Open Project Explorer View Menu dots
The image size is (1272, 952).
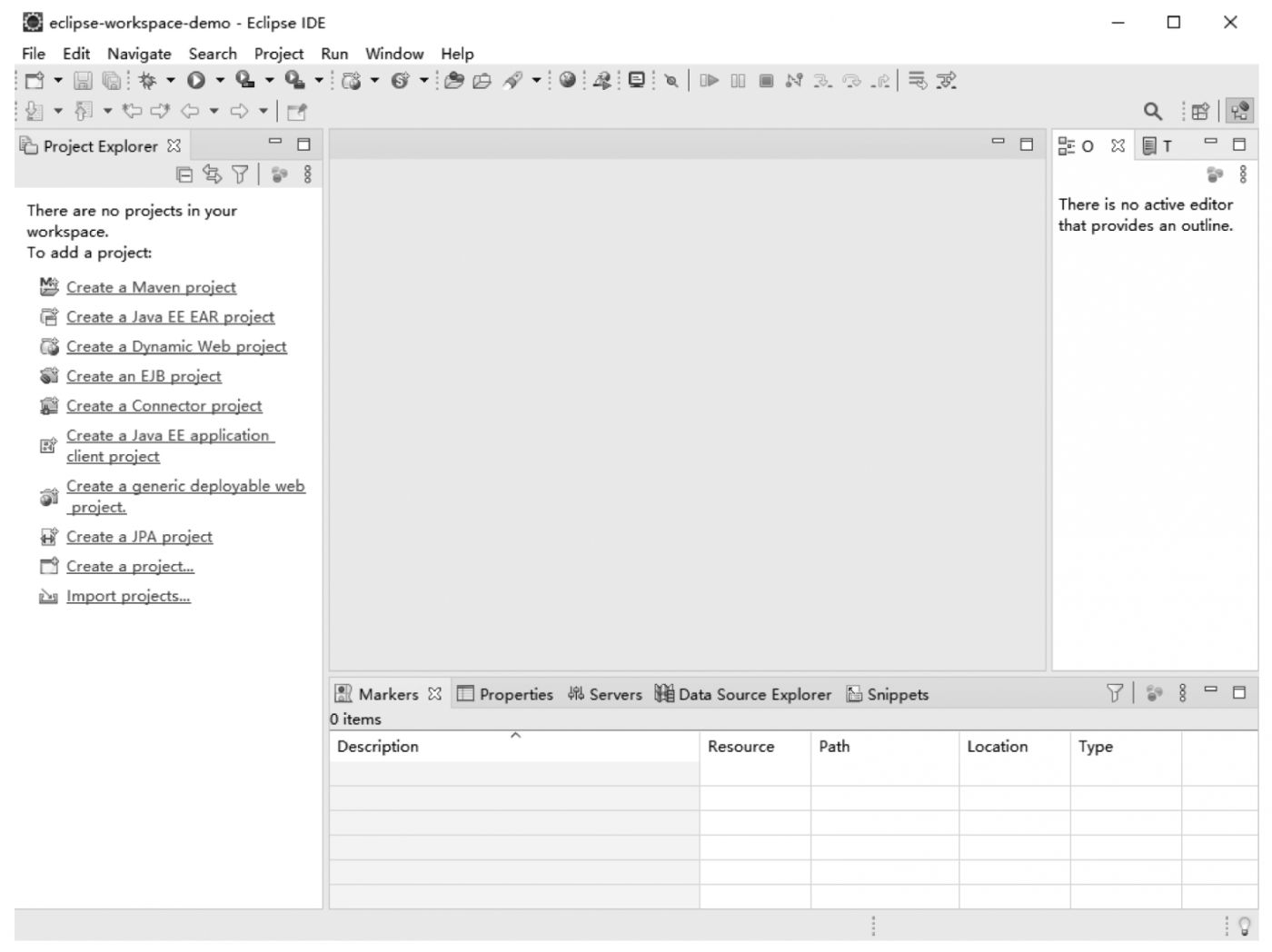(x=308, y=174)
